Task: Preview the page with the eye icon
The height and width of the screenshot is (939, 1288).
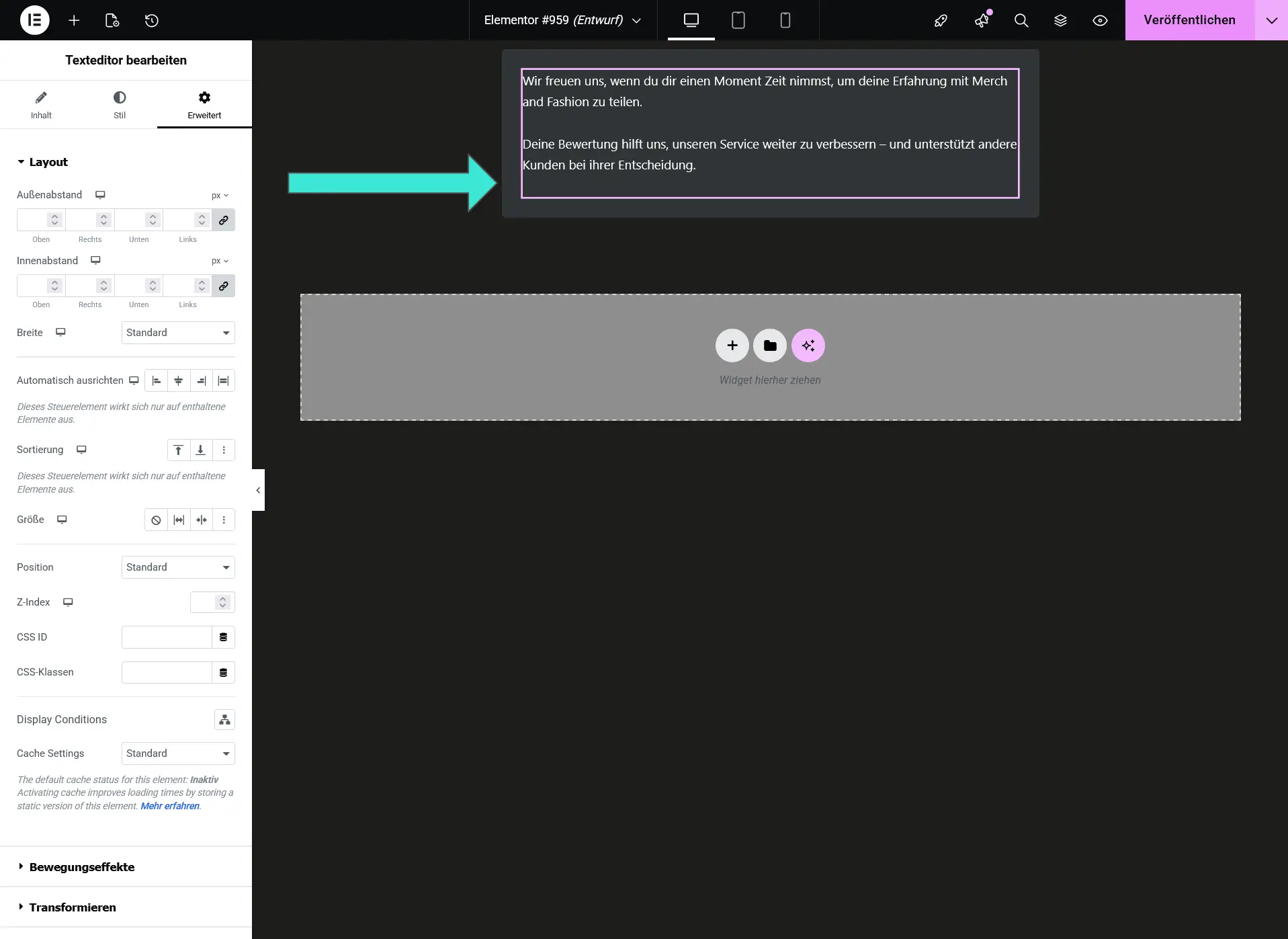Action: click(1100, 21)
